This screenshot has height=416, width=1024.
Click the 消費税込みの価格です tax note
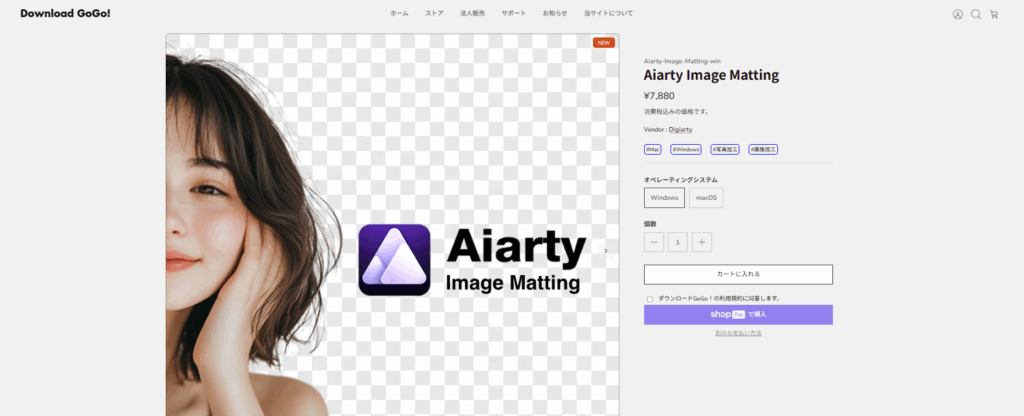677,112
